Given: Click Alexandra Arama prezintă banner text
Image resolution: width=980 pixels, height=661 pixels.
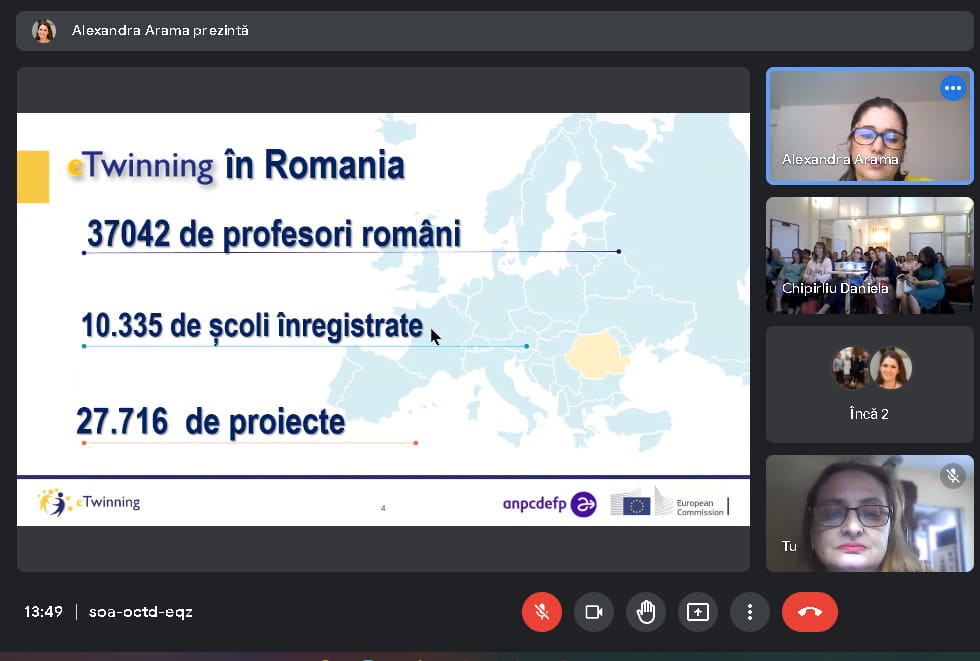Looking at the screenshot, I should coord(160,30).
